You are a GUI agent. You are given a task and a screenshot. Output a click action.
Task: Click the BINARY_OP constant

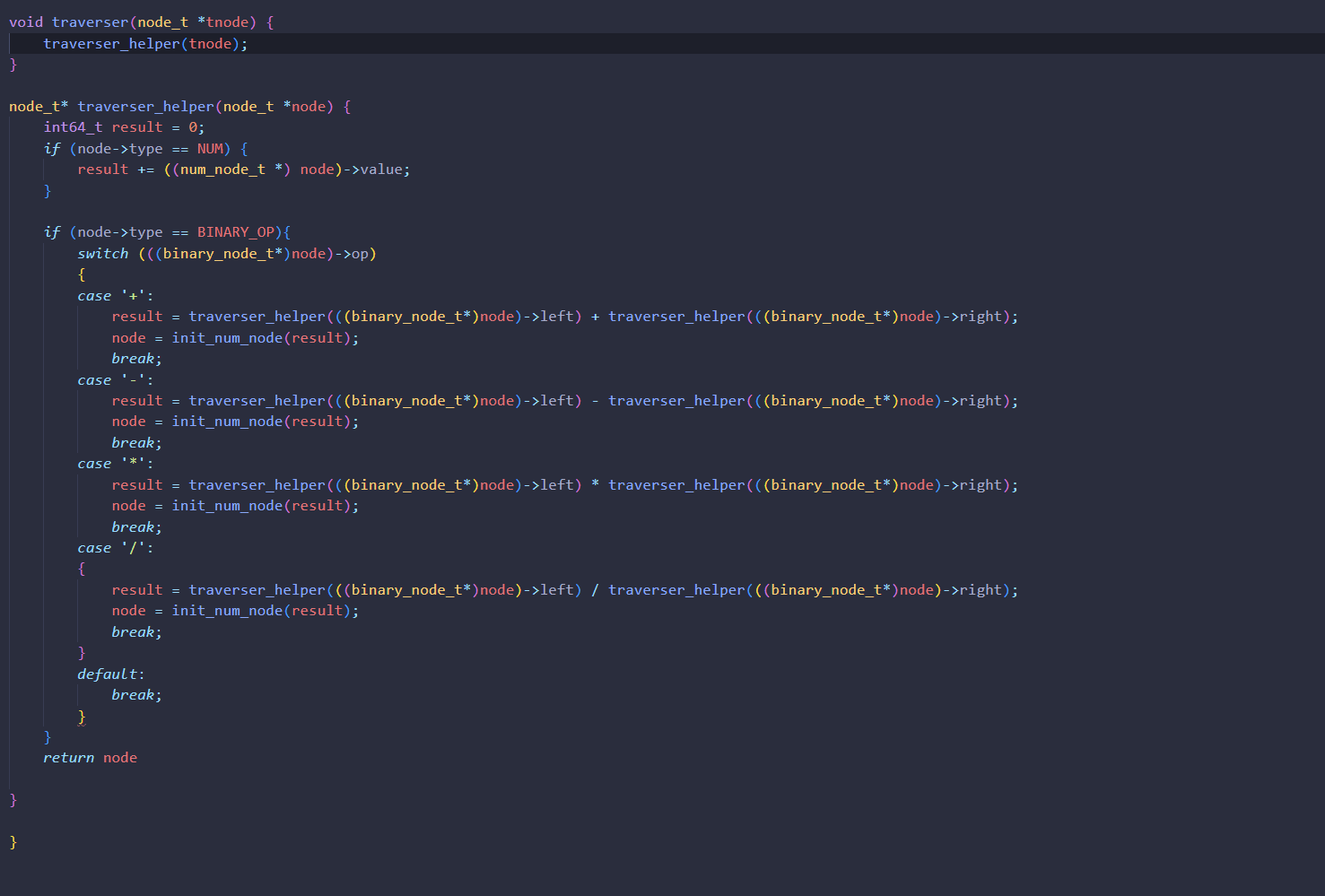tap(235, 232)
